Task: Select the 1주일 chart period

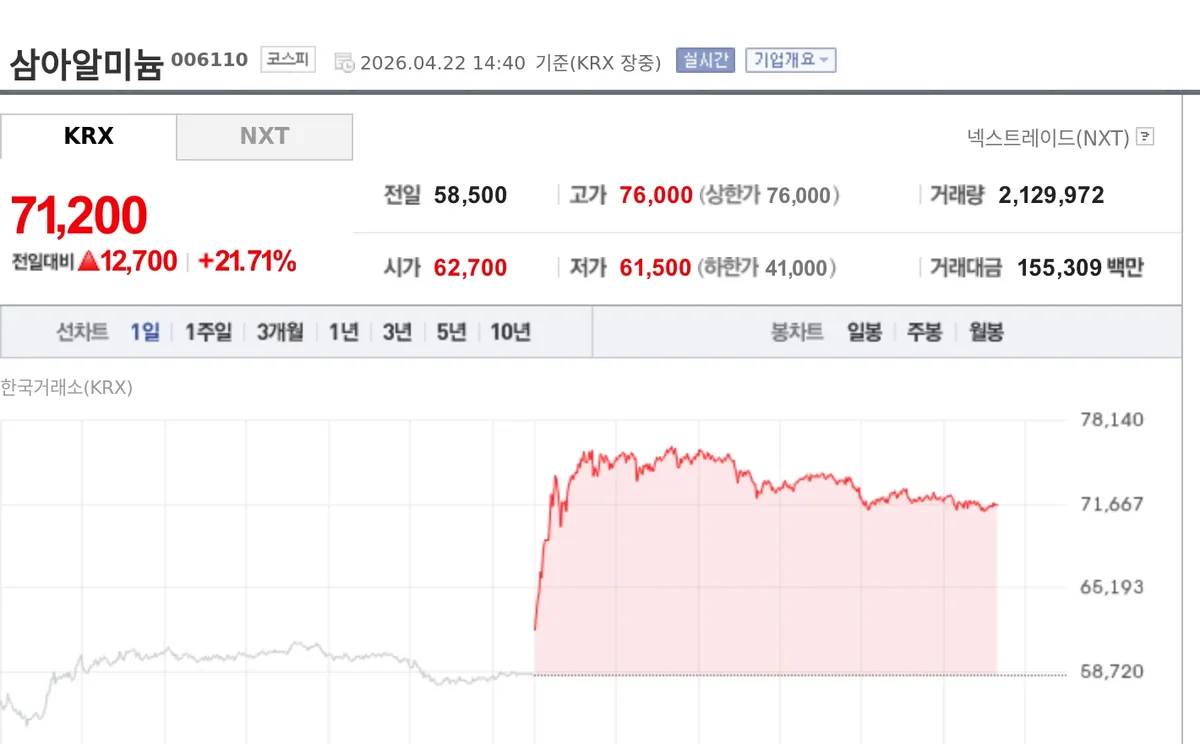Action: [x=208, y=332]
